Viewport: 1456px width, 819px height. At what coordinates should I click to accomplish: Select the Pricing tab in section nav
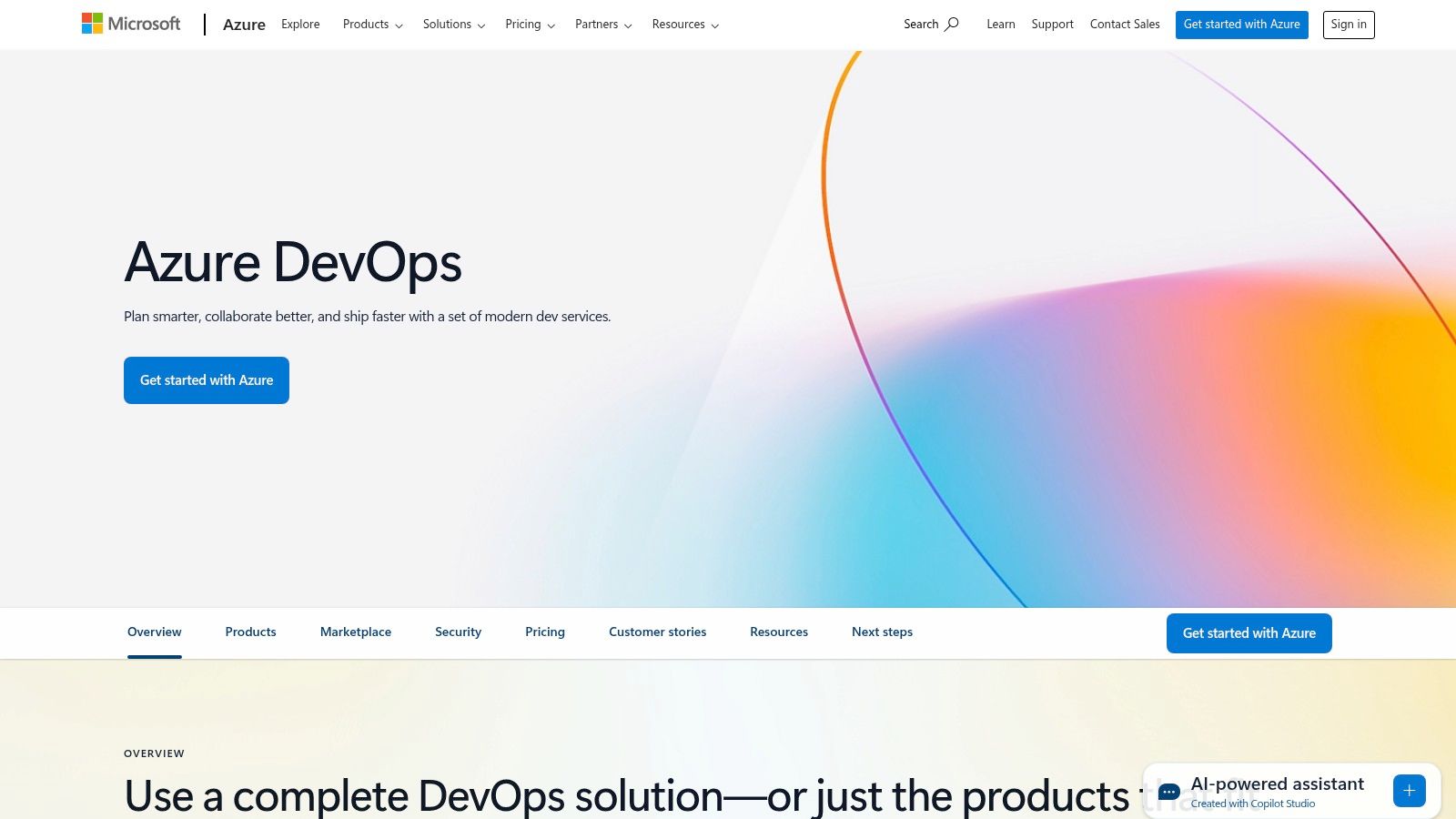tap(545, 632)
